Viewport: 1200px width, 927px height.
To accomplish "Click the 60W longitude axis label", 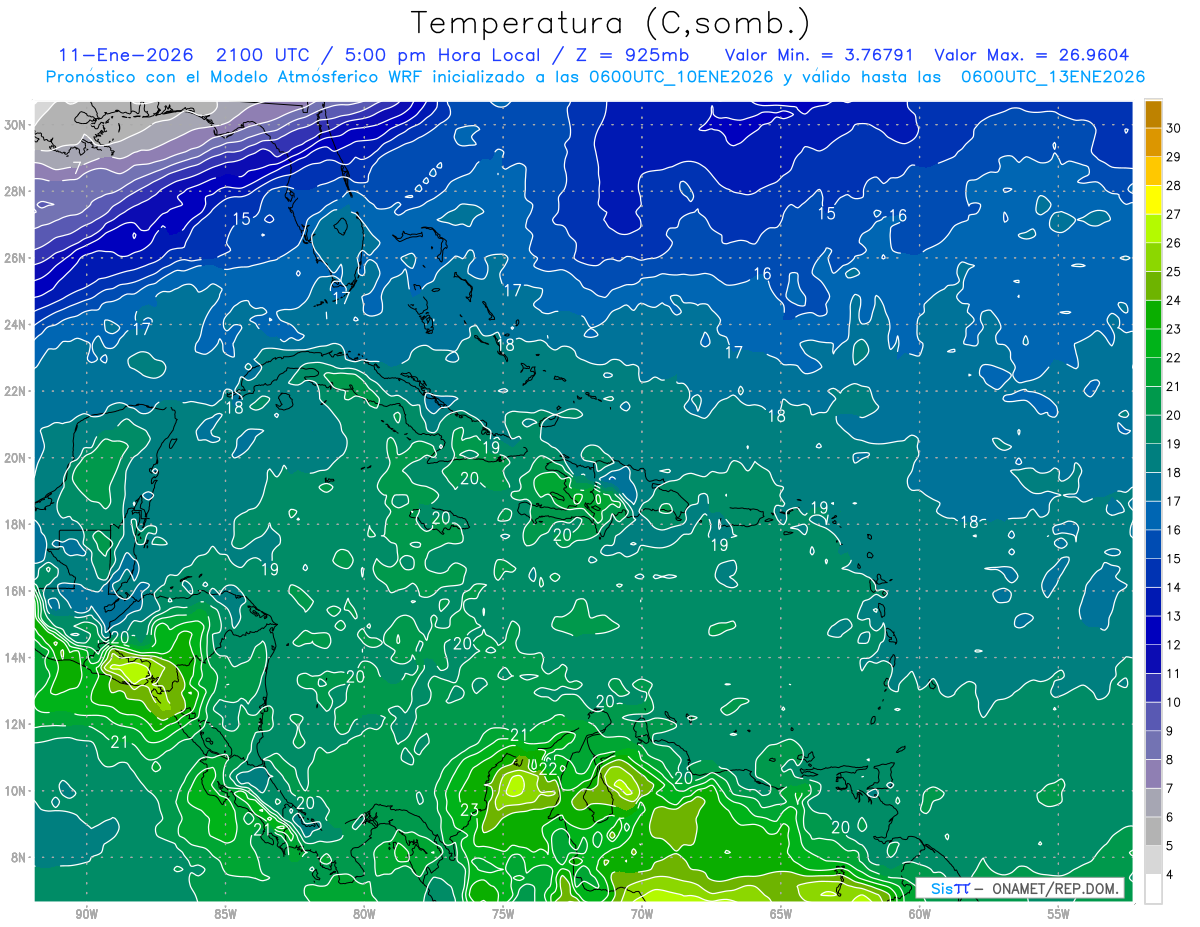I will [x=920, y=914].
